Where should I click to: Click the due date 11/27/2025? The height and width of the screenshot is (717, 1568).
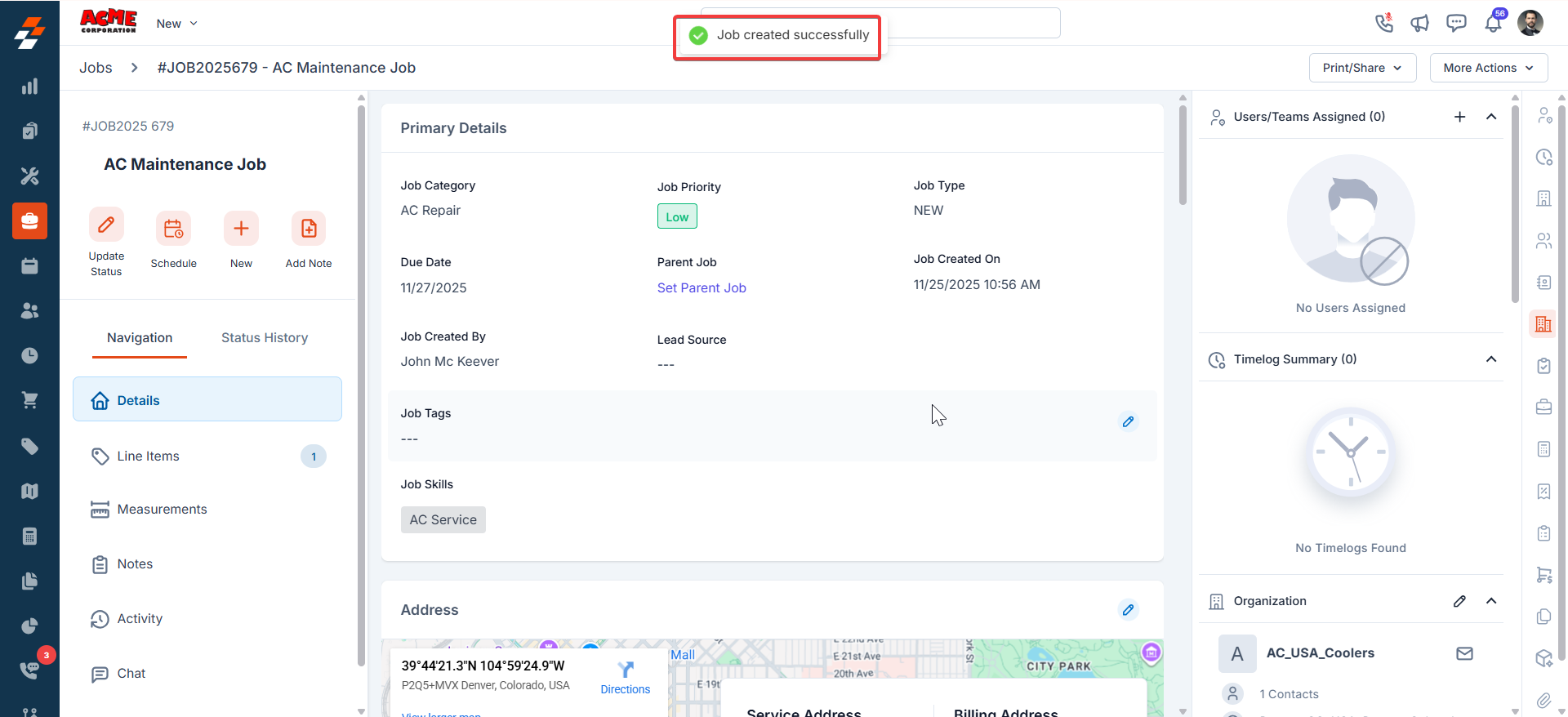[434, 287]
